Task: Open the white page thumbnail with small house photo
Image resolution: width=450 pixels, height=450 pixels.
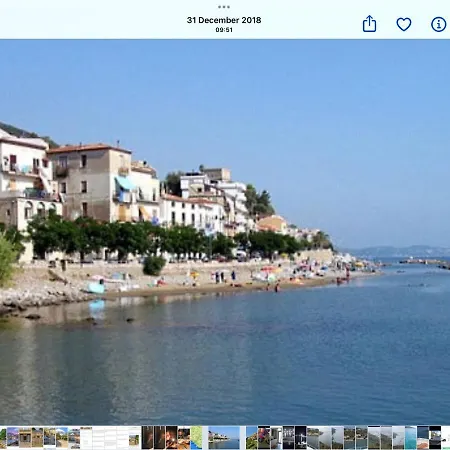Action: [134, 437]
